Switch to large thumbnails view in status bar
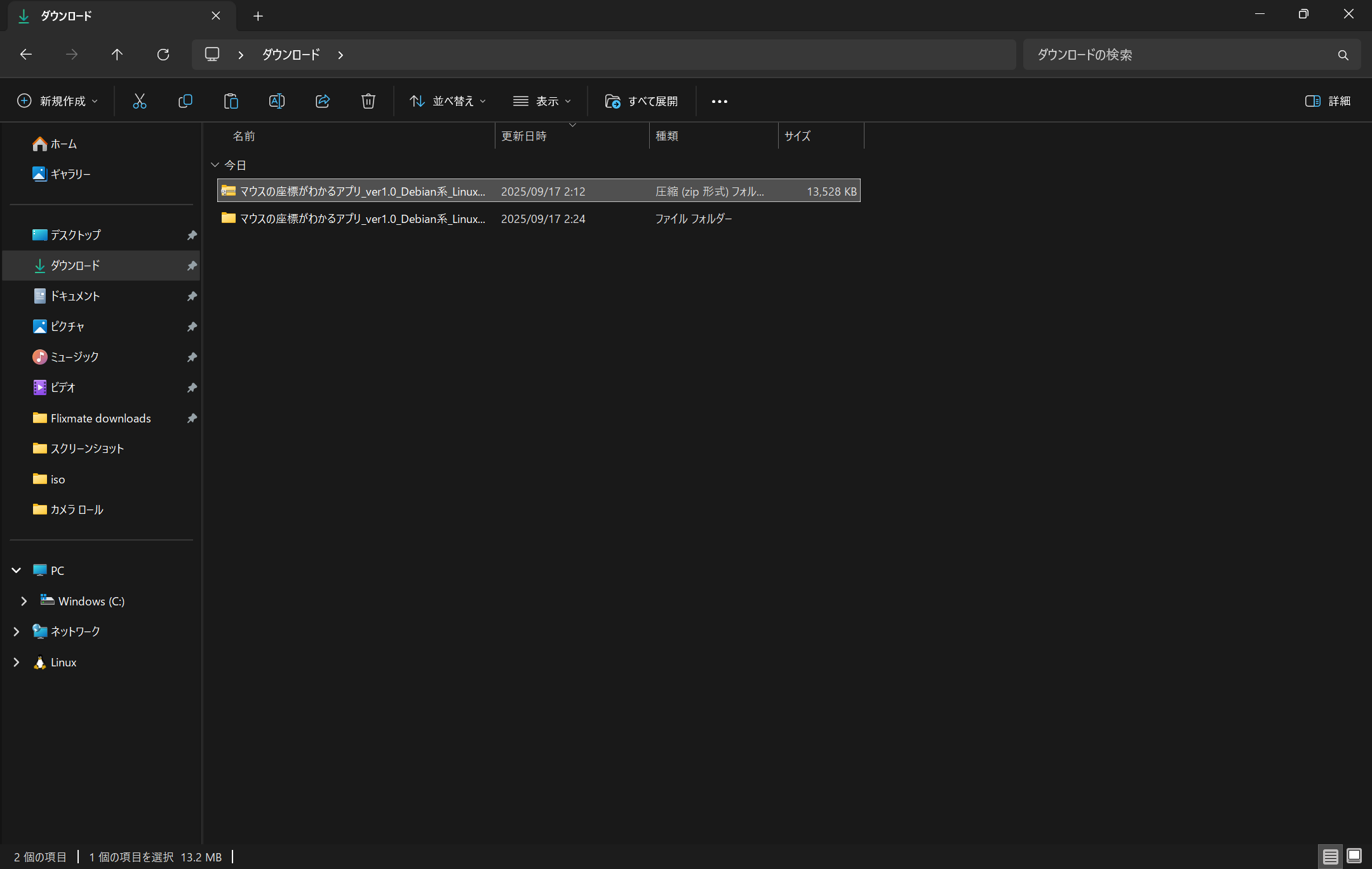 [x=1354, y=856]
